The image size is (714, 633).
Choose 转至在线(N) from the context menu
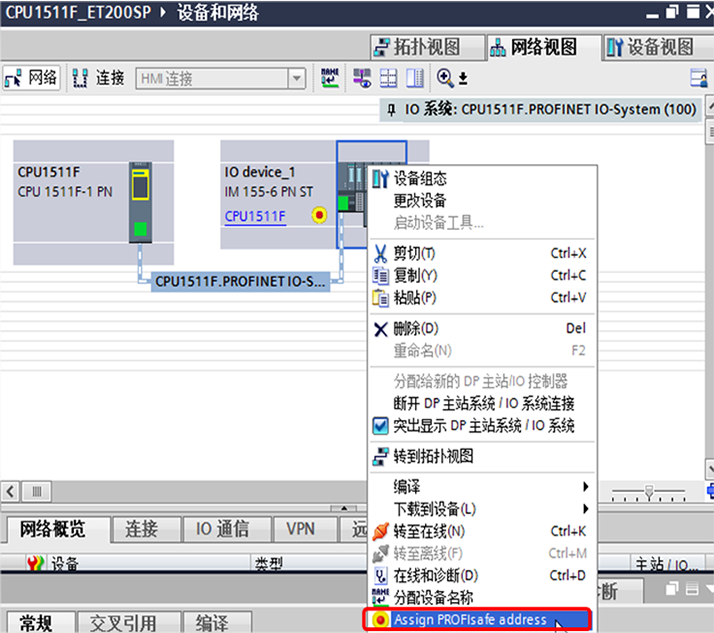tap(482, 531)
